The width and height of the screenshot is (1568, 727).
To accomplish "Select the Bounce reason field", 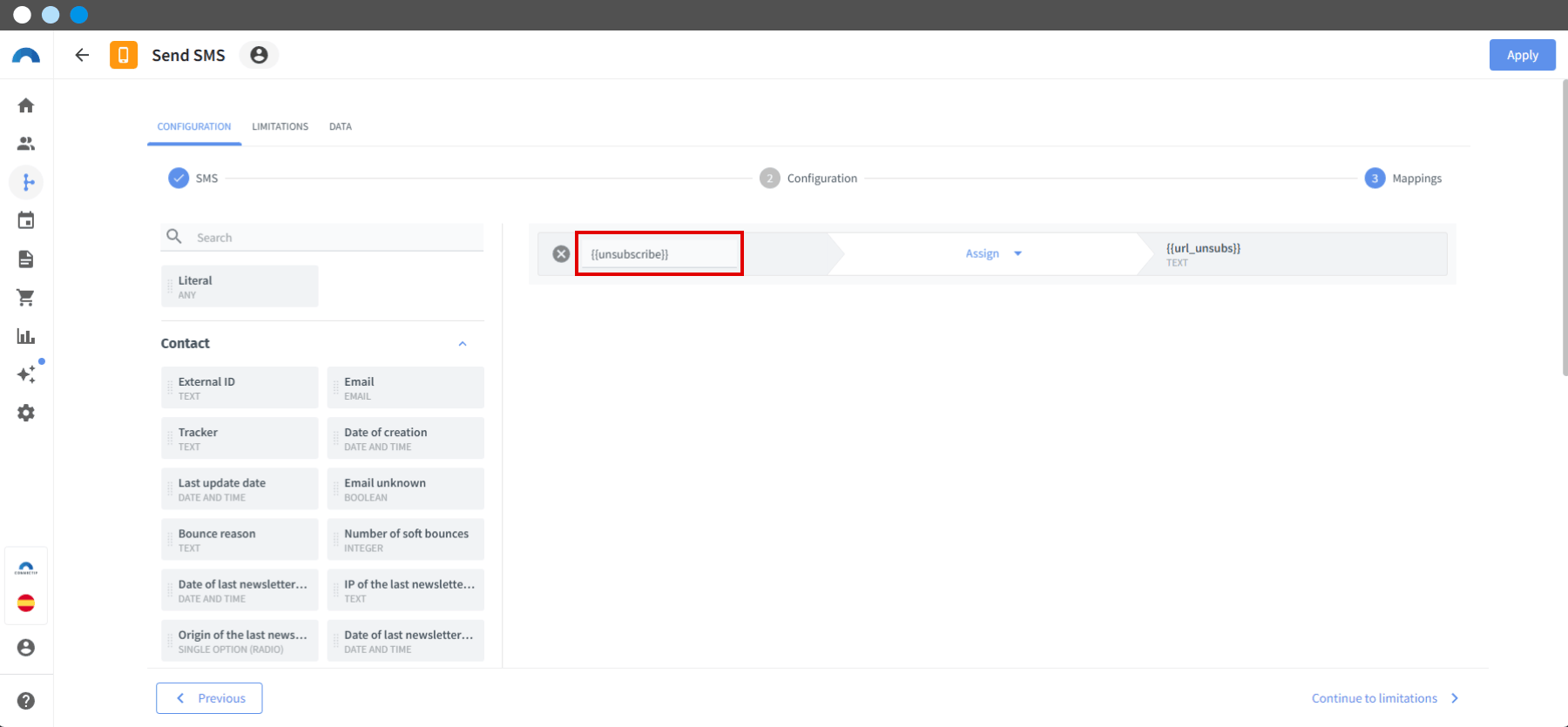I will [240, 540].
